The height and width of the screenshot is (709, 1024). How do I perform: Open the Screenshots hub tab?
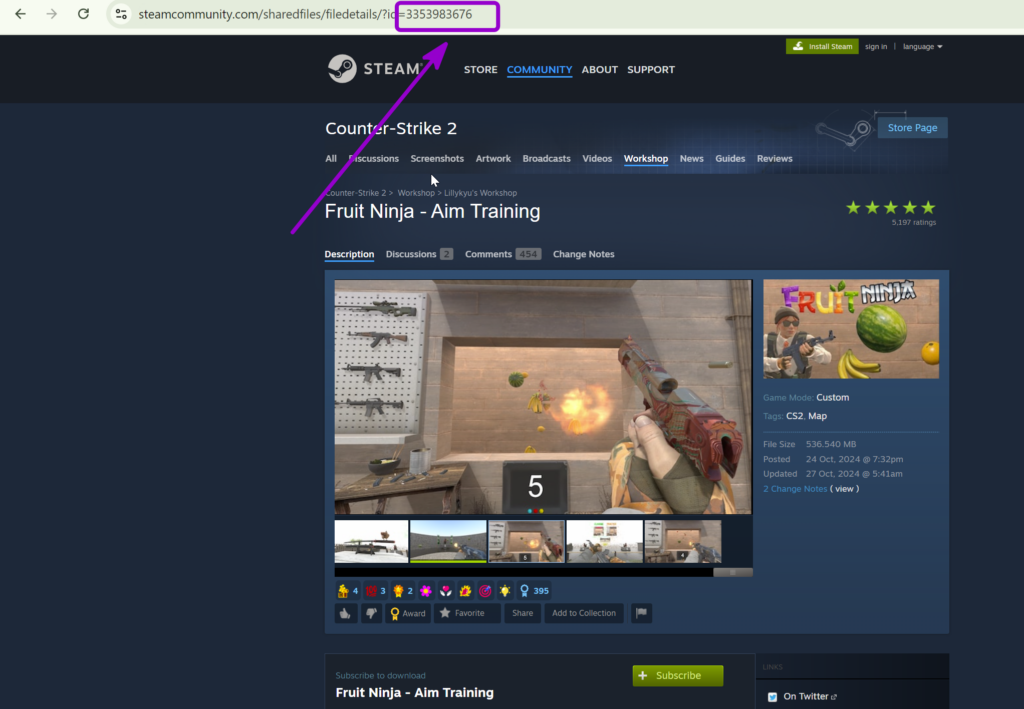(x=437, y=159)
